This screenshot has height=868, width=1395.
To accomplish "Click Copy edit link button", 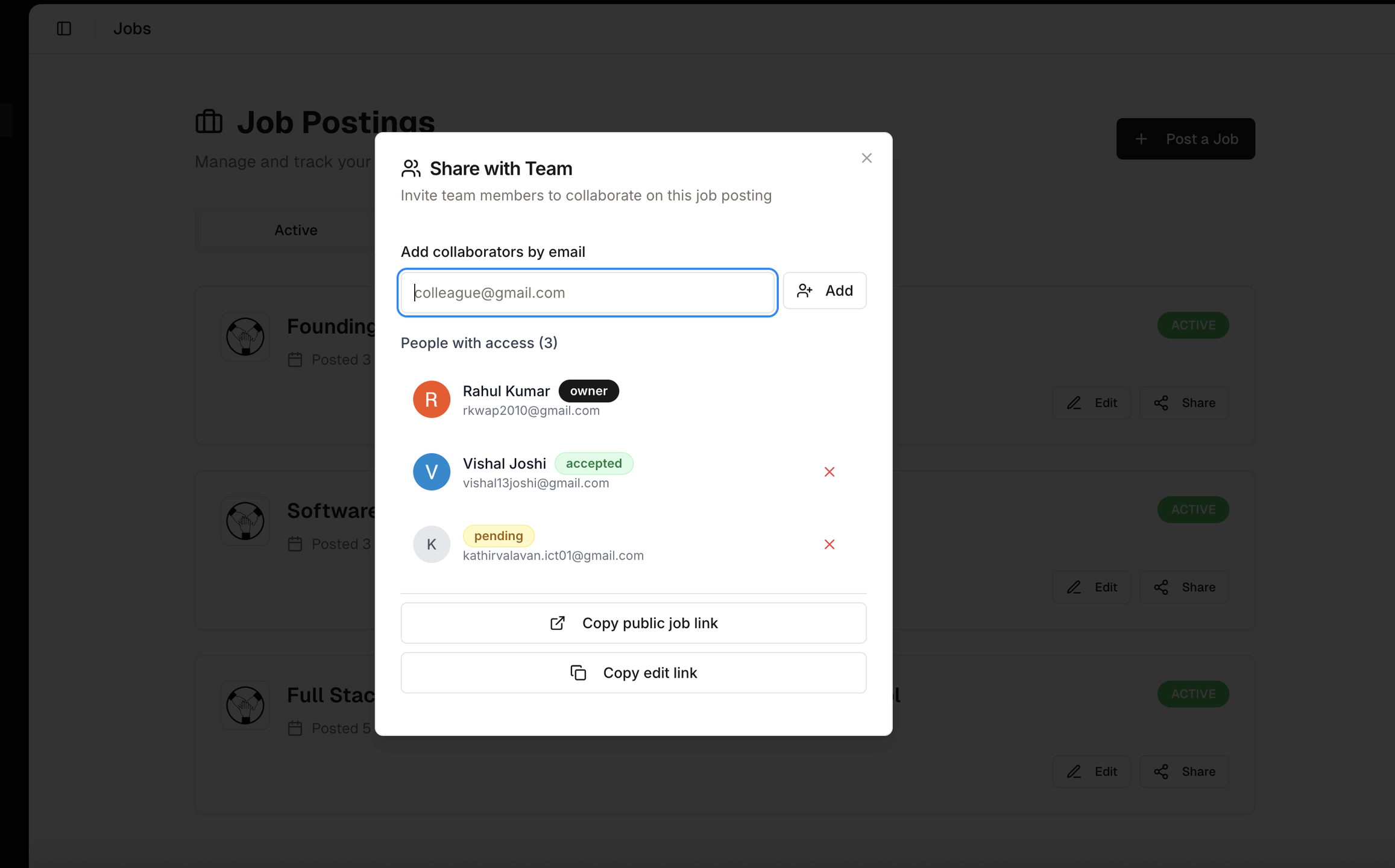I will point(633,673).
